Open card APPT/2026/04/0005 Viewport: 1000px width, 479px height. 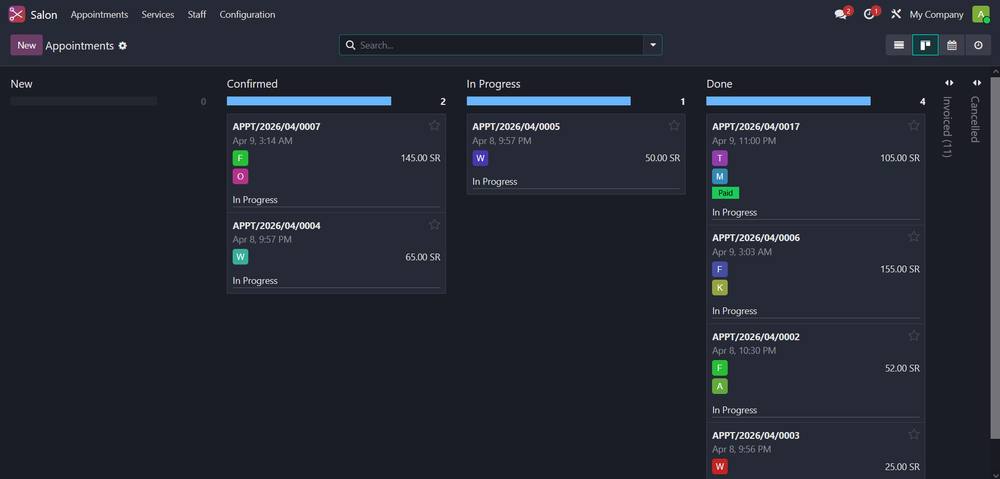coord(576,154)
